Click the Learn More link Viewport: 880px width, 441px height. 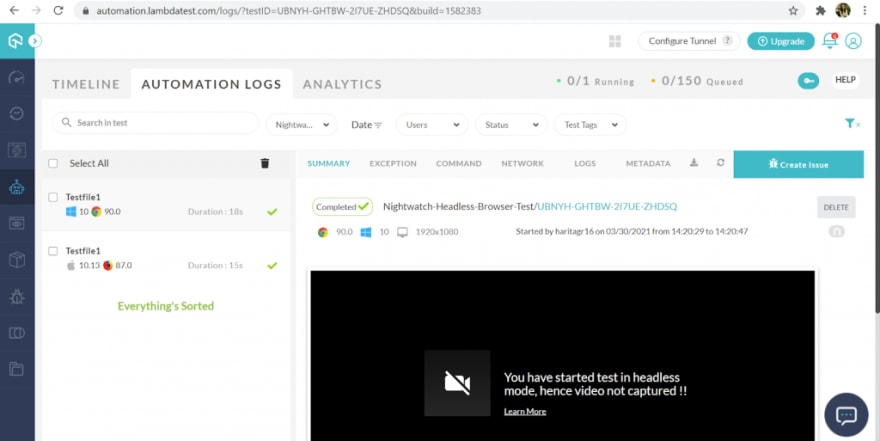coord(525,411)
